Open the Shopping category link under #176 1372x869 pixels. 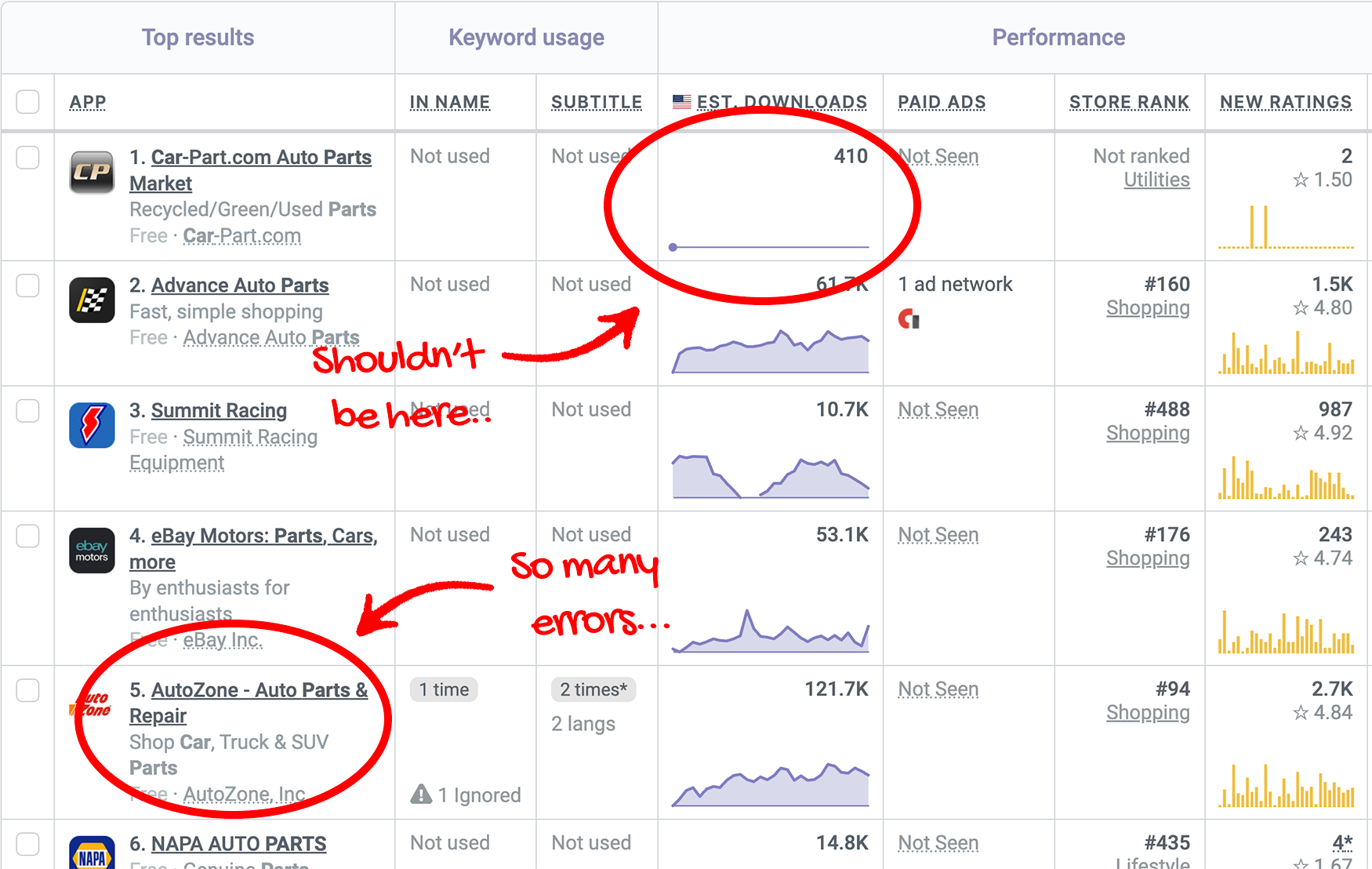(1148, 558)
